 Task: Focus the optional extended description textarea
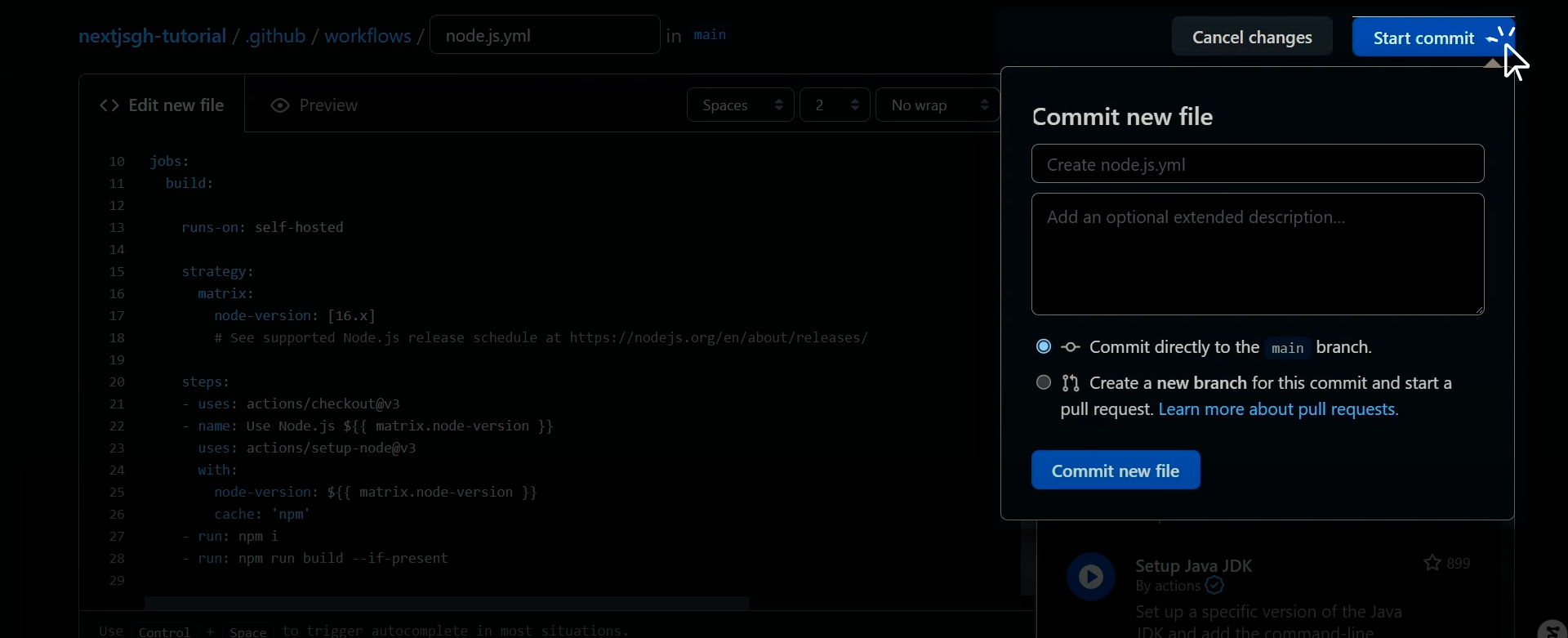click(x=1258, y=254)
